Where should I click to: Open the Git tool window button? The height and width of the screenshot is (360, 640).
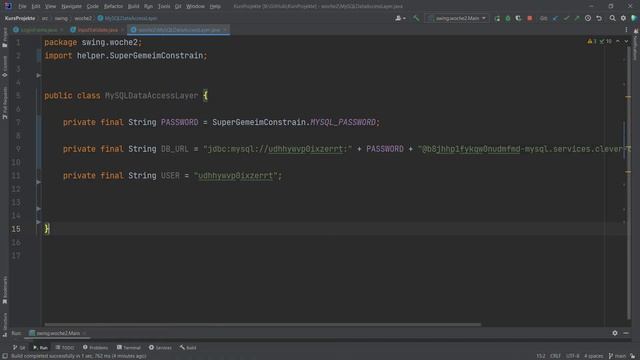[x=19, y=348]
